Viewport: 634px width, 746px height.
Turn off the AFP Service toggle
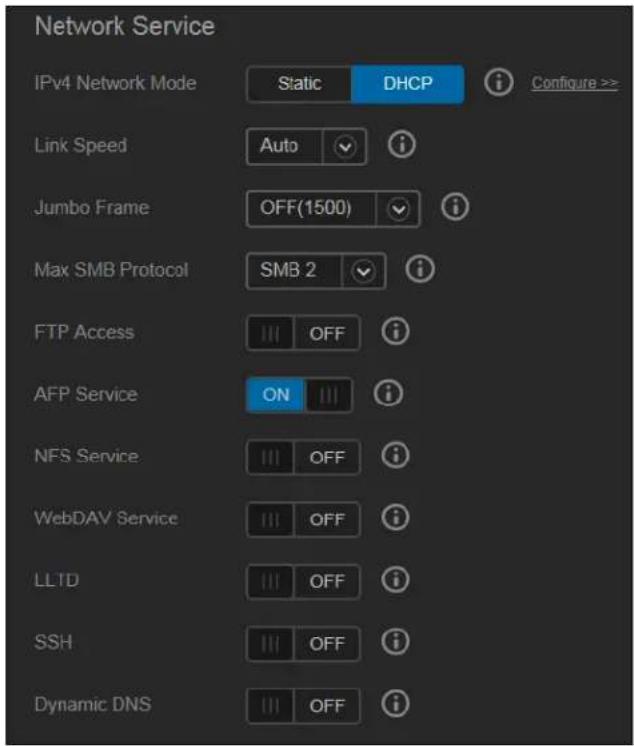click(299, 394)
